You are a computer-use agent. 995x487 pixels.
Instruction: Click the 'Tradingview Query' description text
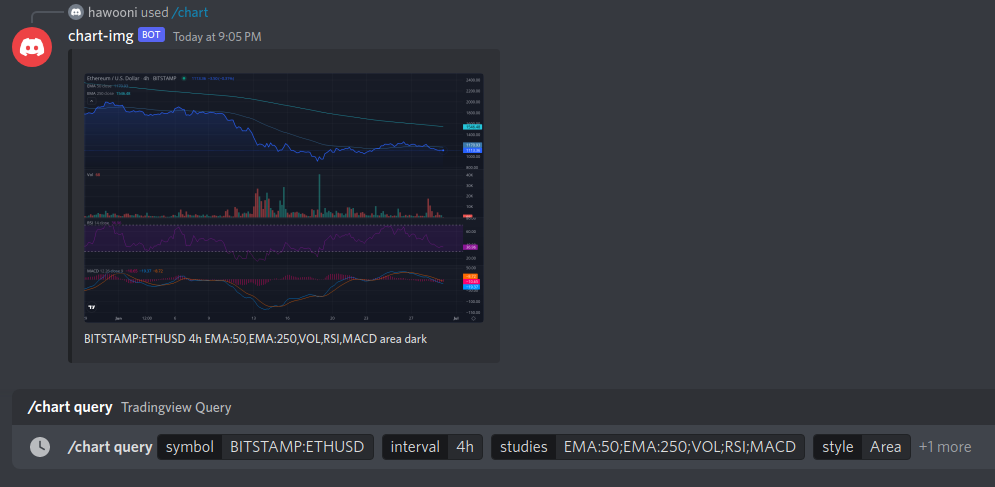[176, 408]
